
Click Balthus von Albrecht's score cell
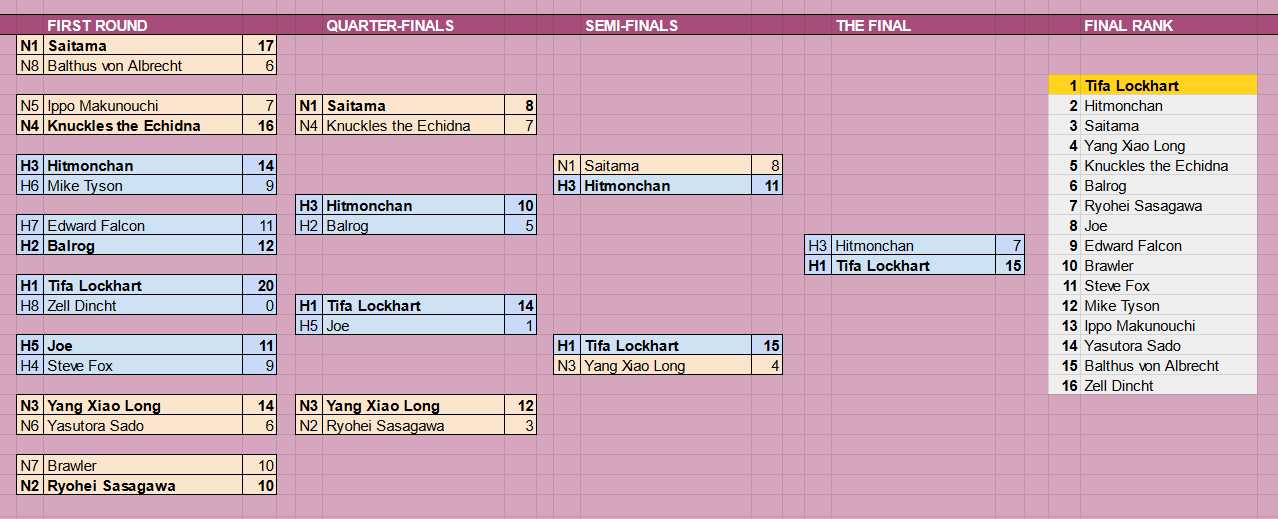(x=259, y=66)
